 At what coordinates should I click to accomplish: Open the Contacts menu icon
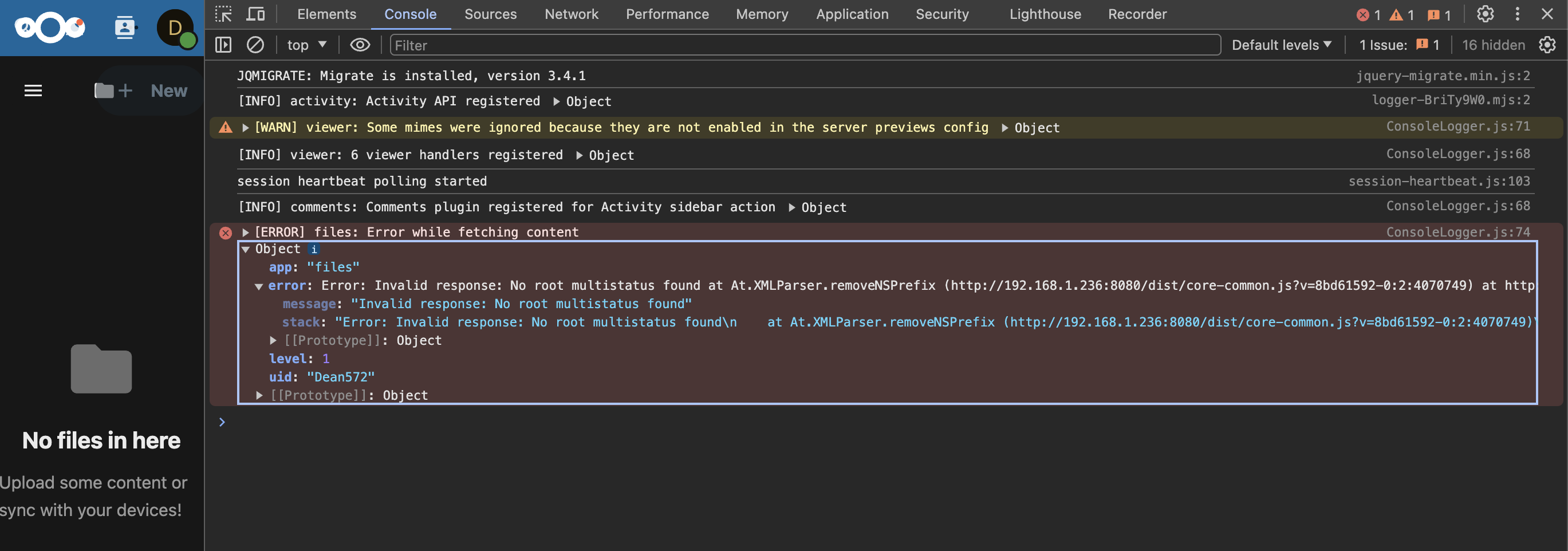click(x=125, y=27)
